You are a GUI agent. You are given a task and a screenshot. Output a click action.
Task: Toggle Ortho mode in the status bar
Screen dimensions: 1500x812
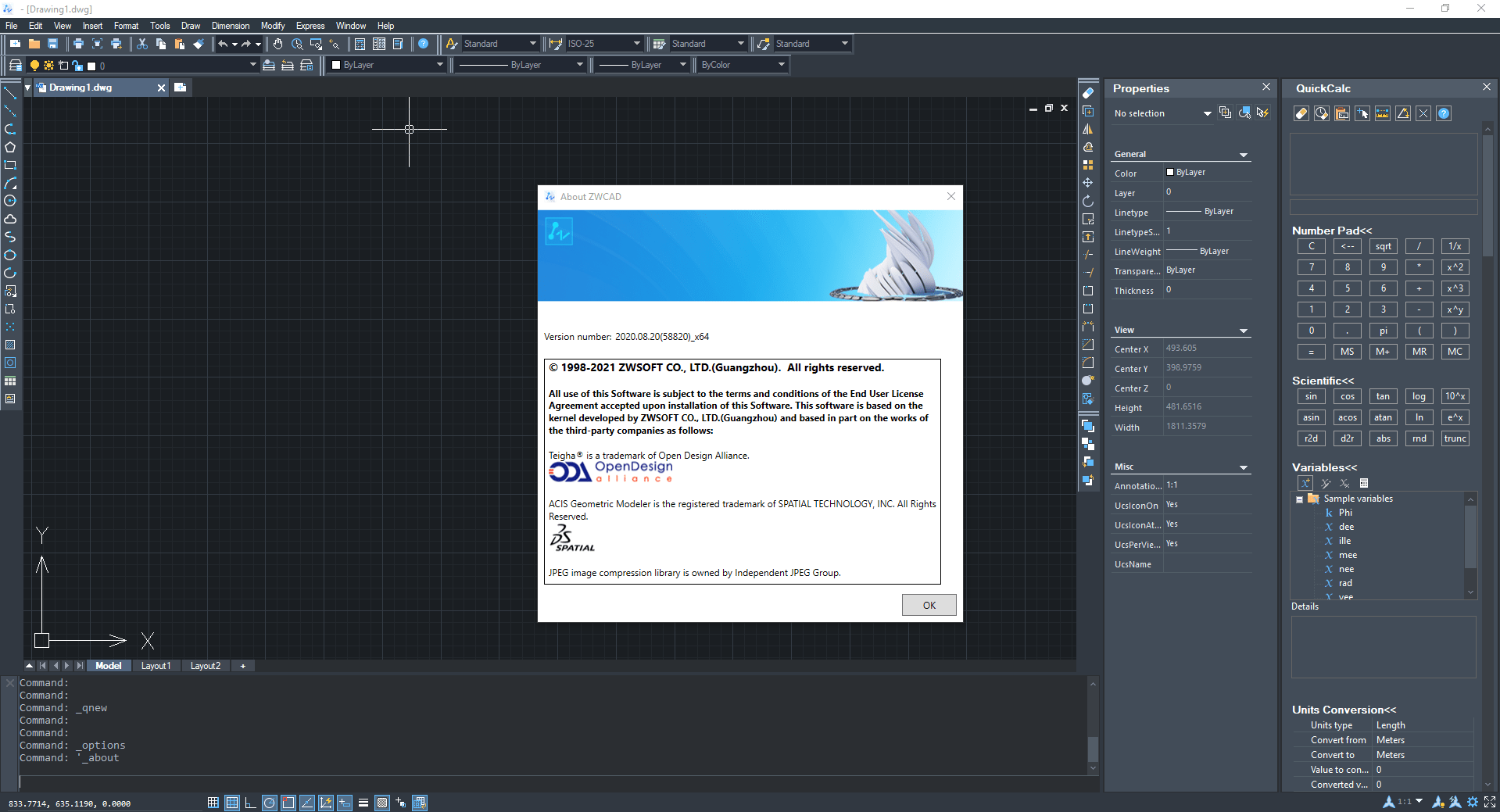[x=250, y=803]
